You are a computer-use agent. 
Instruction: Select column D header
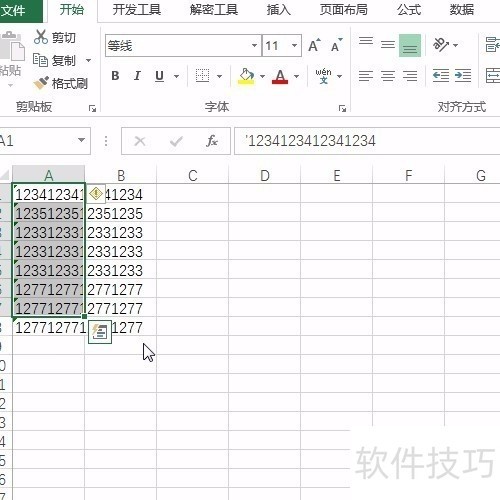point(265,175)
